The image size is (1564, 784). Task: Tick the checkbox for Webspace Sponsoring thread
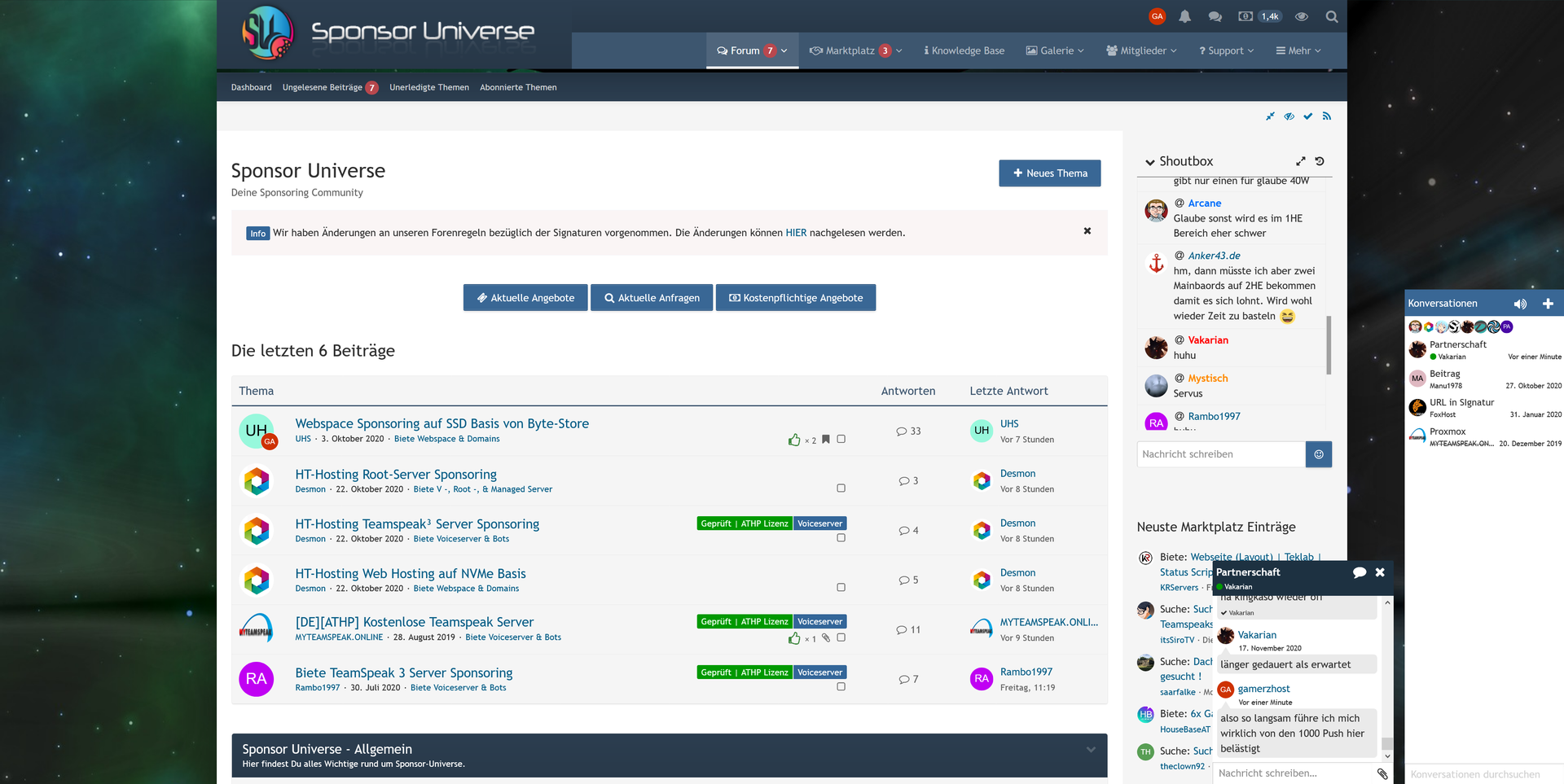click(841, 439)
